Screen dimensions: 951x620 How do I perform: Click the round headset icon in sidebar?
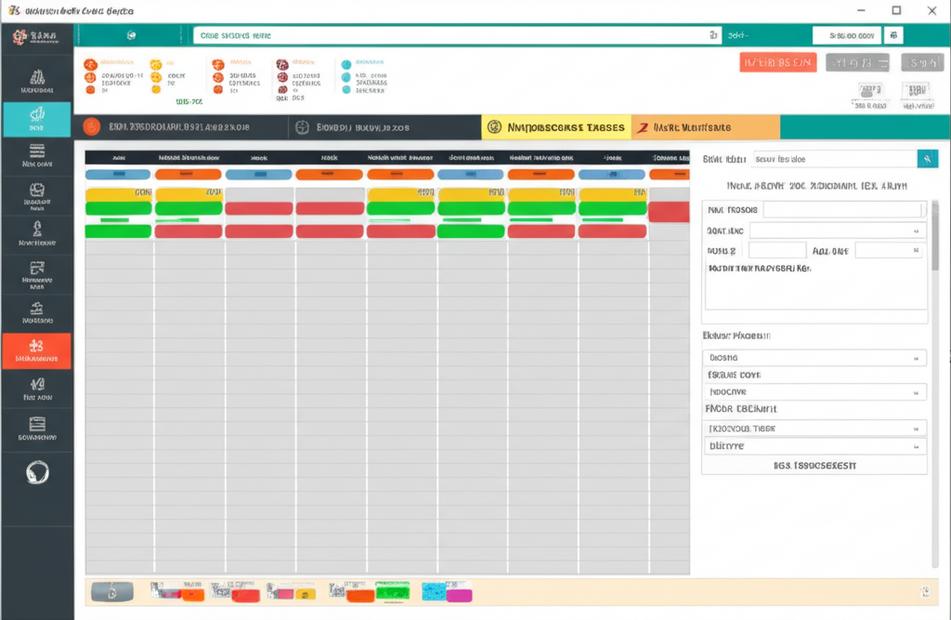(x=37, y=473)
